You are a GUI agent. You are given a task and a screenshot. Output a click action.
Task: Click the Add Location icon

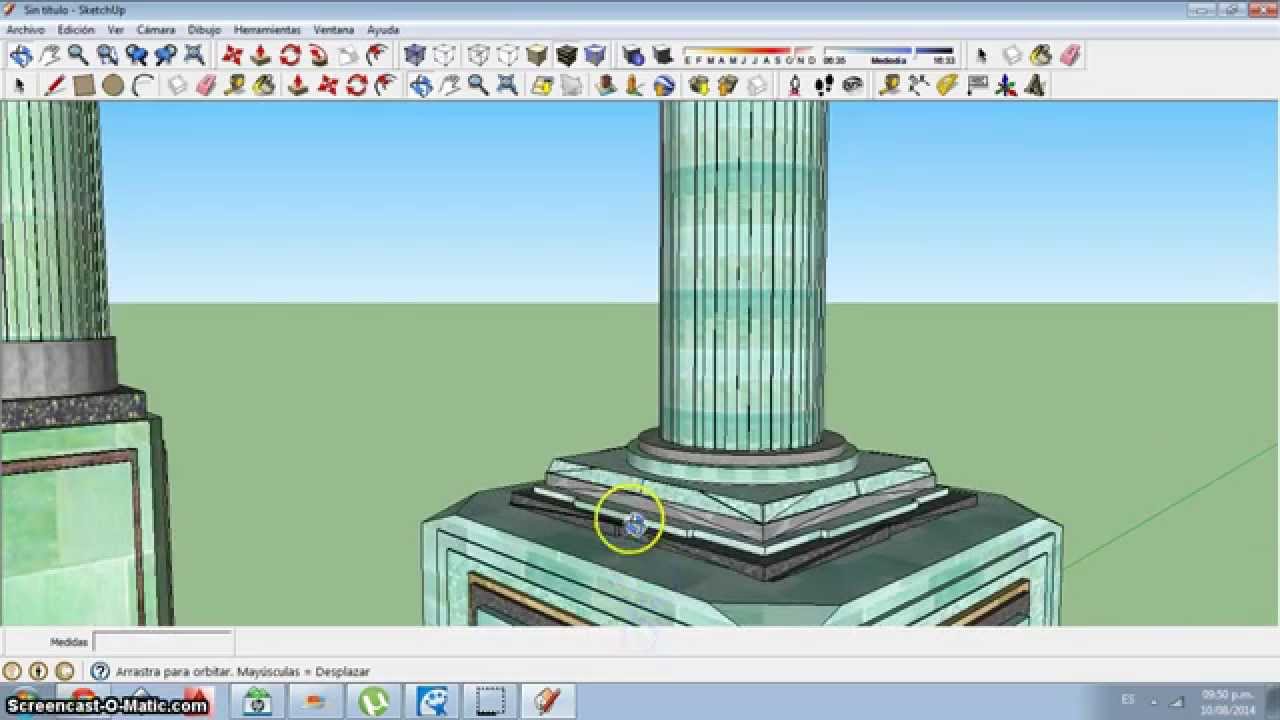[542, 86]
